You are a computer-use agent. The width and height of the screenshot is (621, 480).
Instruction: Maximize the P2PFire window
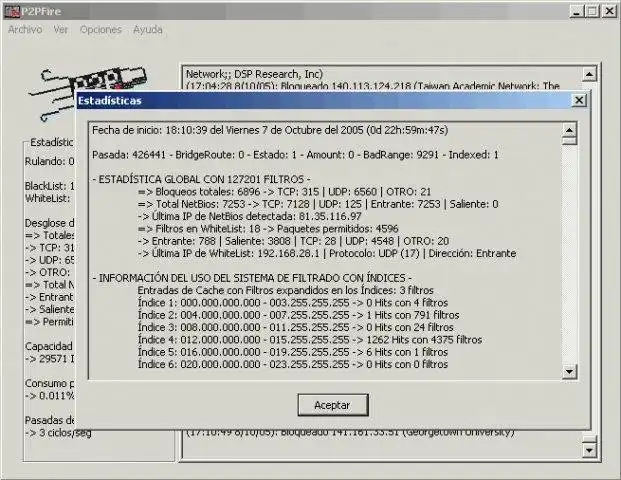click(x=592, y=11)
